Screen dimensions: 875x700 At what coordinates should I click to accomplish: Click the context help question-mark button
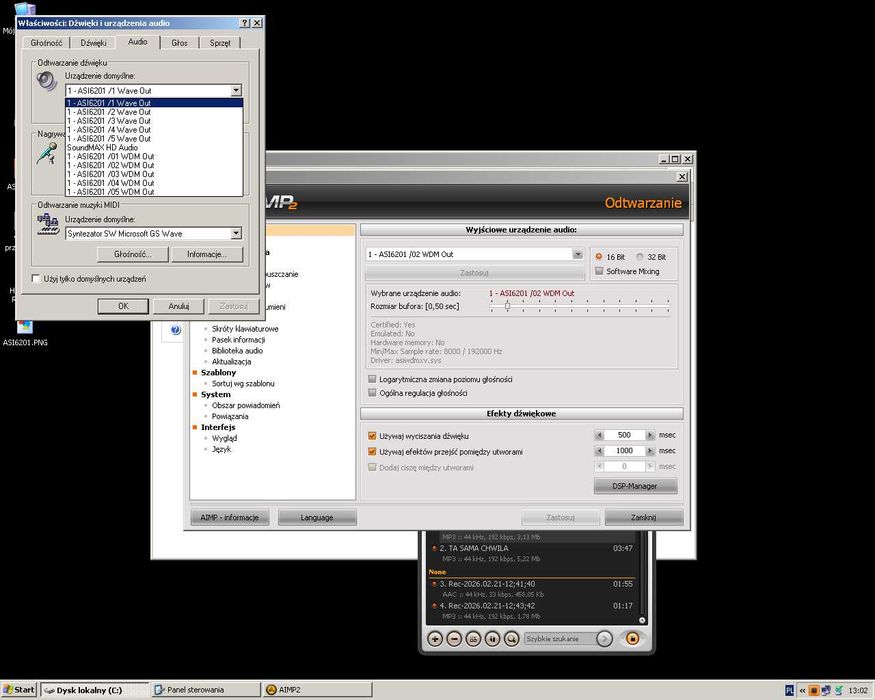[x=244, y=23]
